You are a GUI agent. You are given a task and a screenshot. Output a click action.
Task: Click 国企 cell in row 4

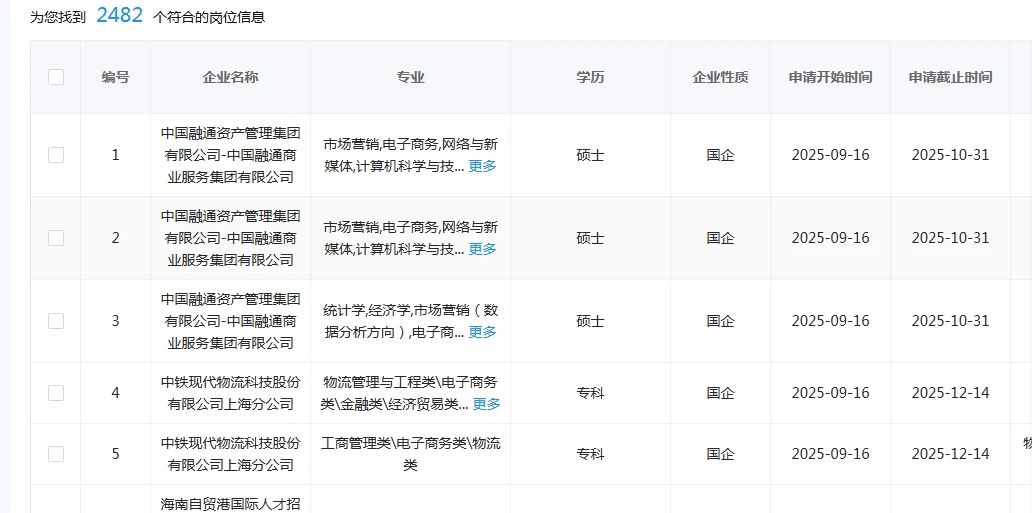[x=720, y=393]
